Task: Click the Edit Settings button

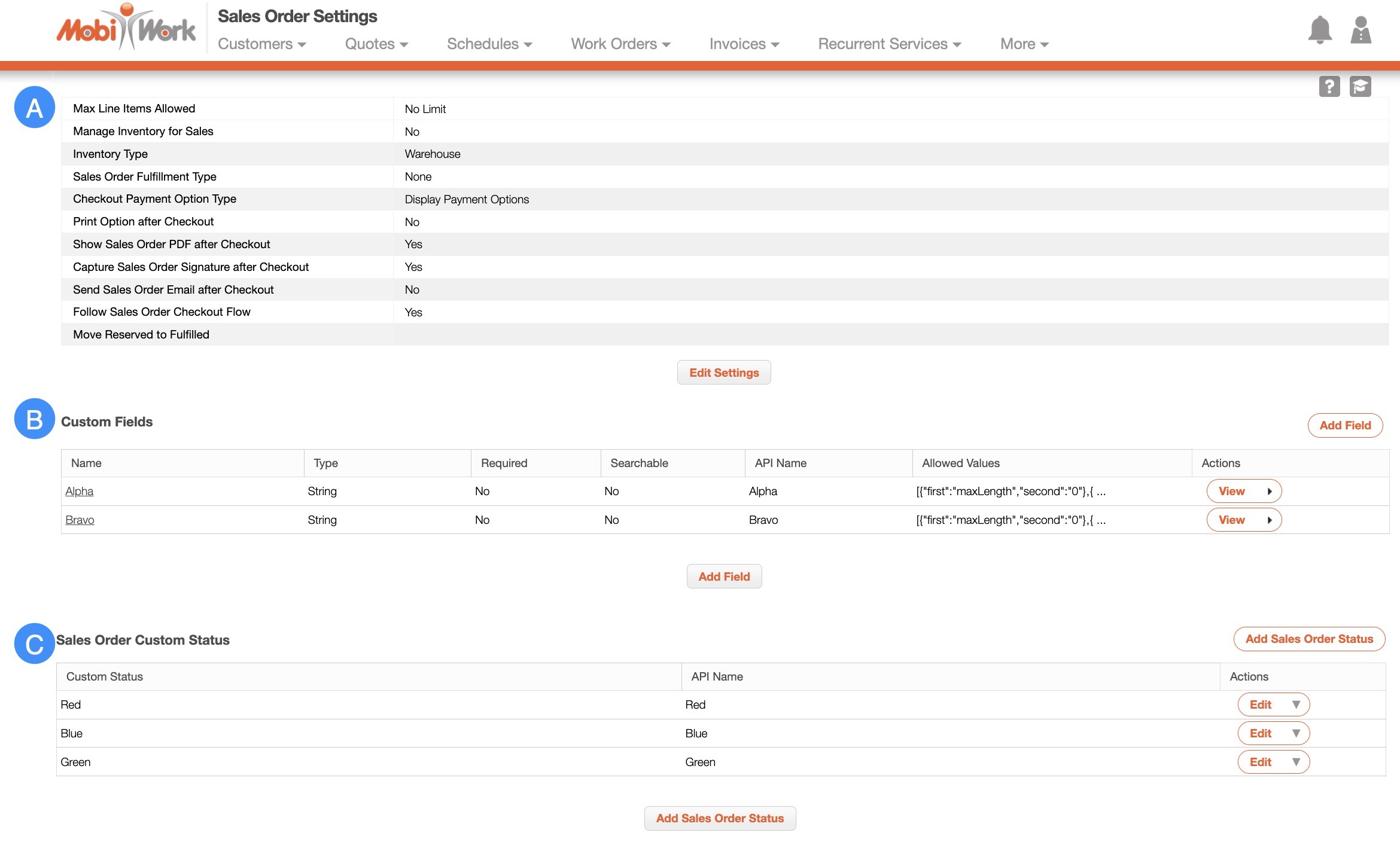Action: (x=724, y=373)
